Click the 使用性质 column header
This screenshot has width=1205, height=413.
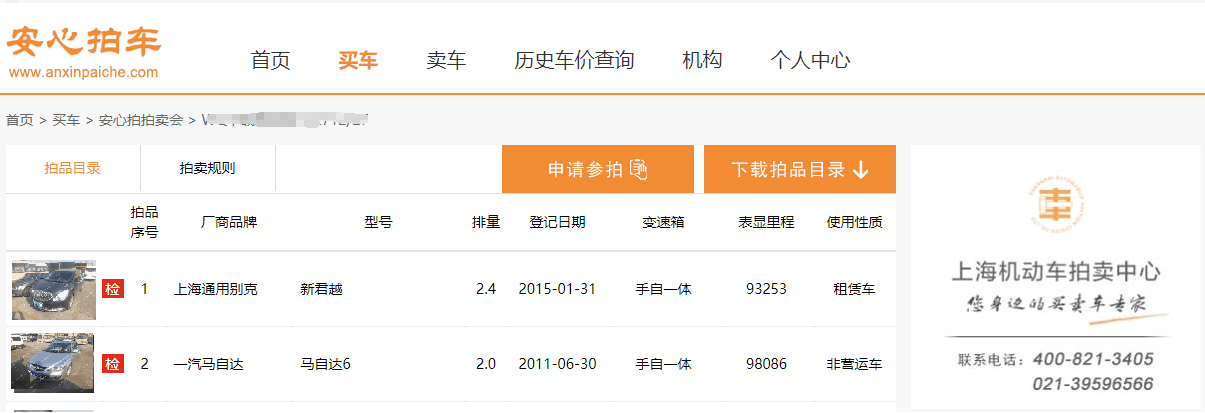click(855, 222)
